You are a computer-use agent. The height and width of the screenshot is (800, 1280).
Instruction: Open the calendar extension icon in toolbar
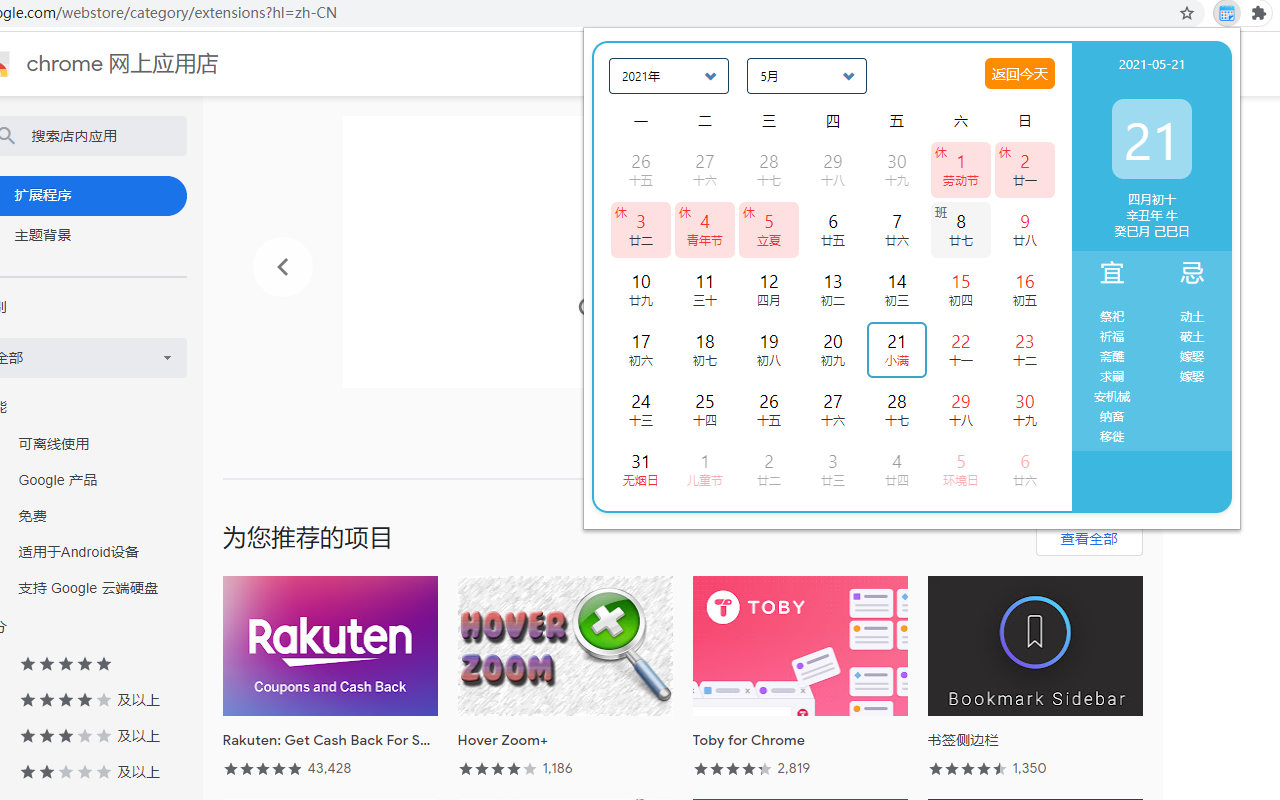click(1226, 13)
